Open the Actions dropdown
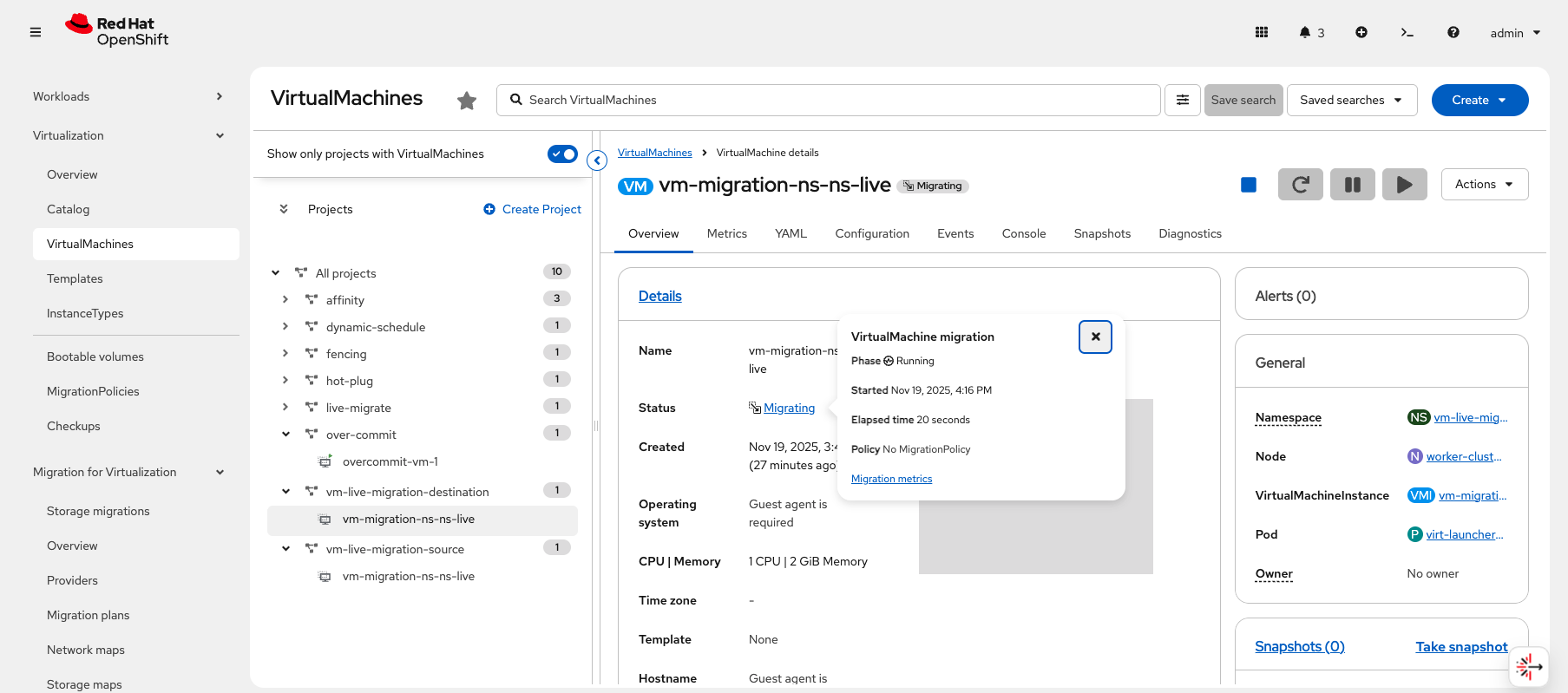 click(1484, 185)
